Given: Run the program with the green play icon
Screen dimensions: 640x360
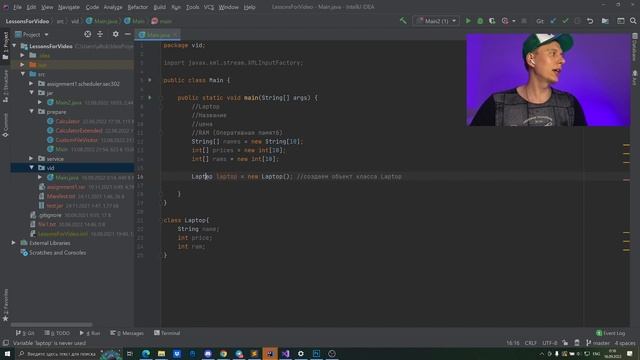Looking at the screenshot, I should tap(468, 21).
